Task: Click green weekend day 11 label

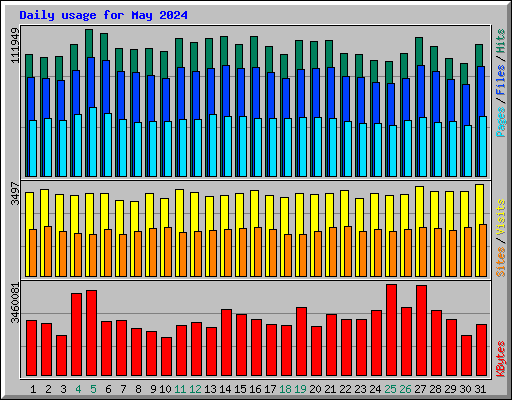Action: point(180,389)
